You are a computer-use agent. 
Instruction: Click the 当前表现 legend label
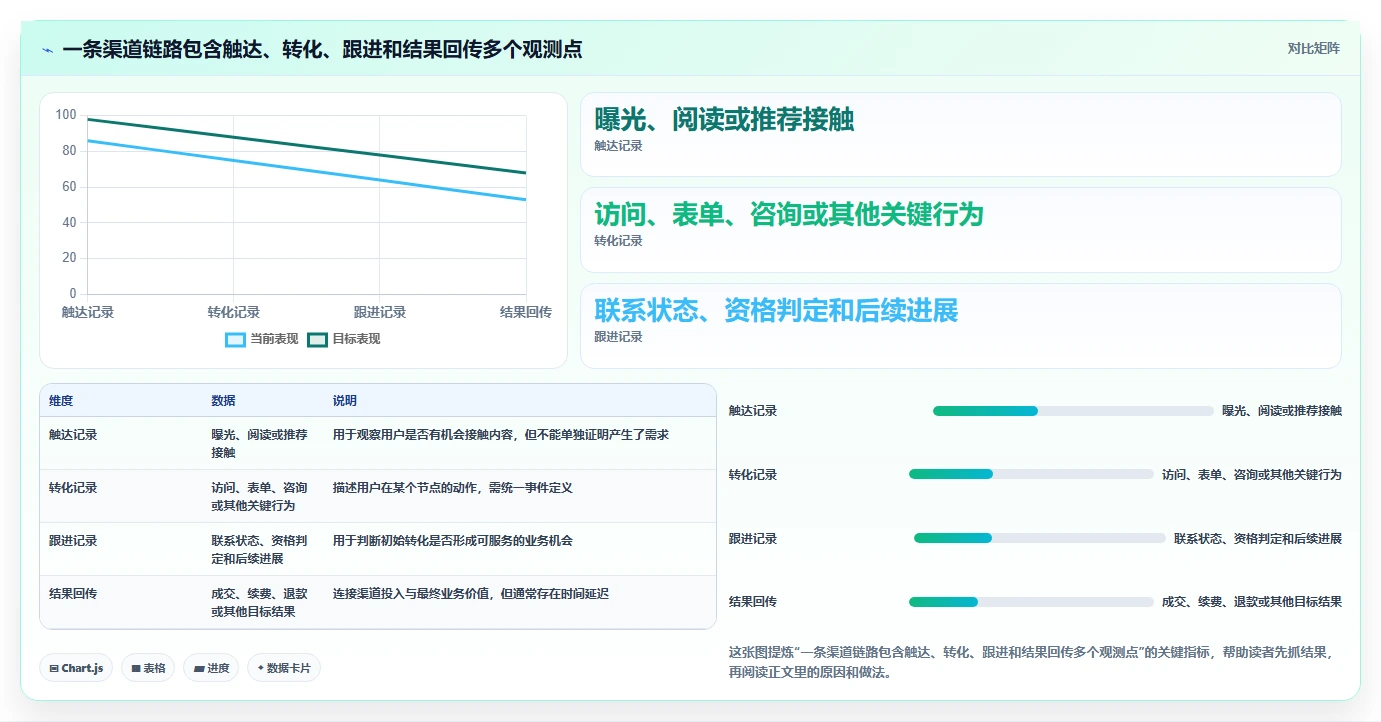[274, 339]
